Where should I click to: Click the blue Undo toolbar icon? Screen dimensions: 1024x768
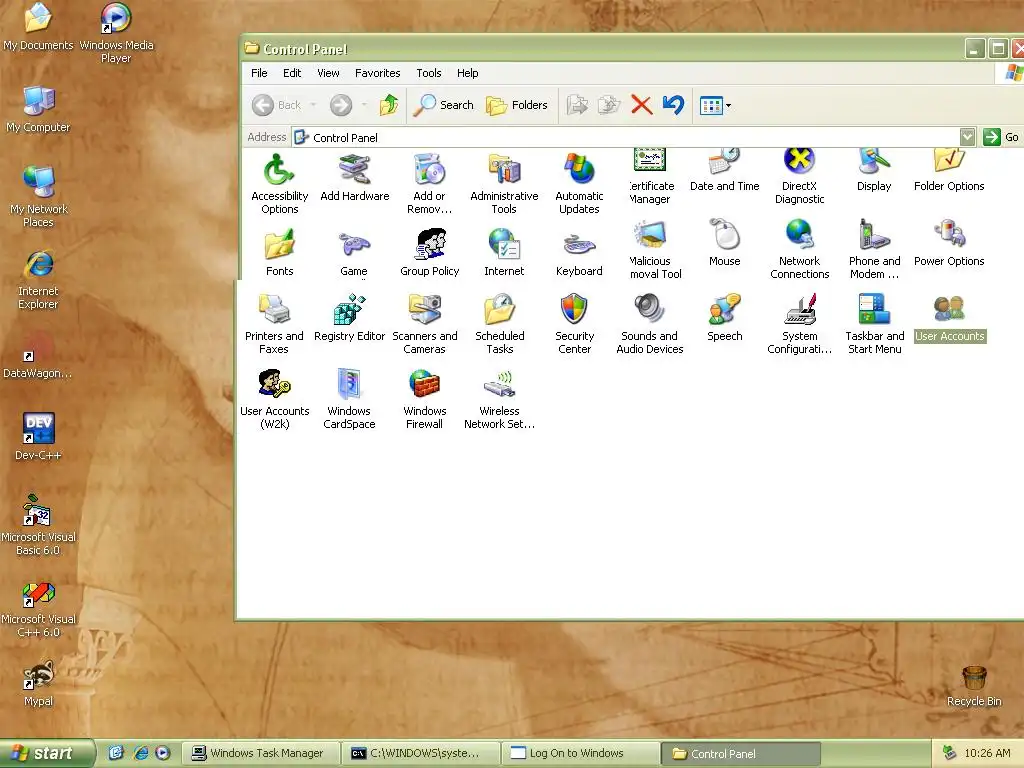point(673,104)
